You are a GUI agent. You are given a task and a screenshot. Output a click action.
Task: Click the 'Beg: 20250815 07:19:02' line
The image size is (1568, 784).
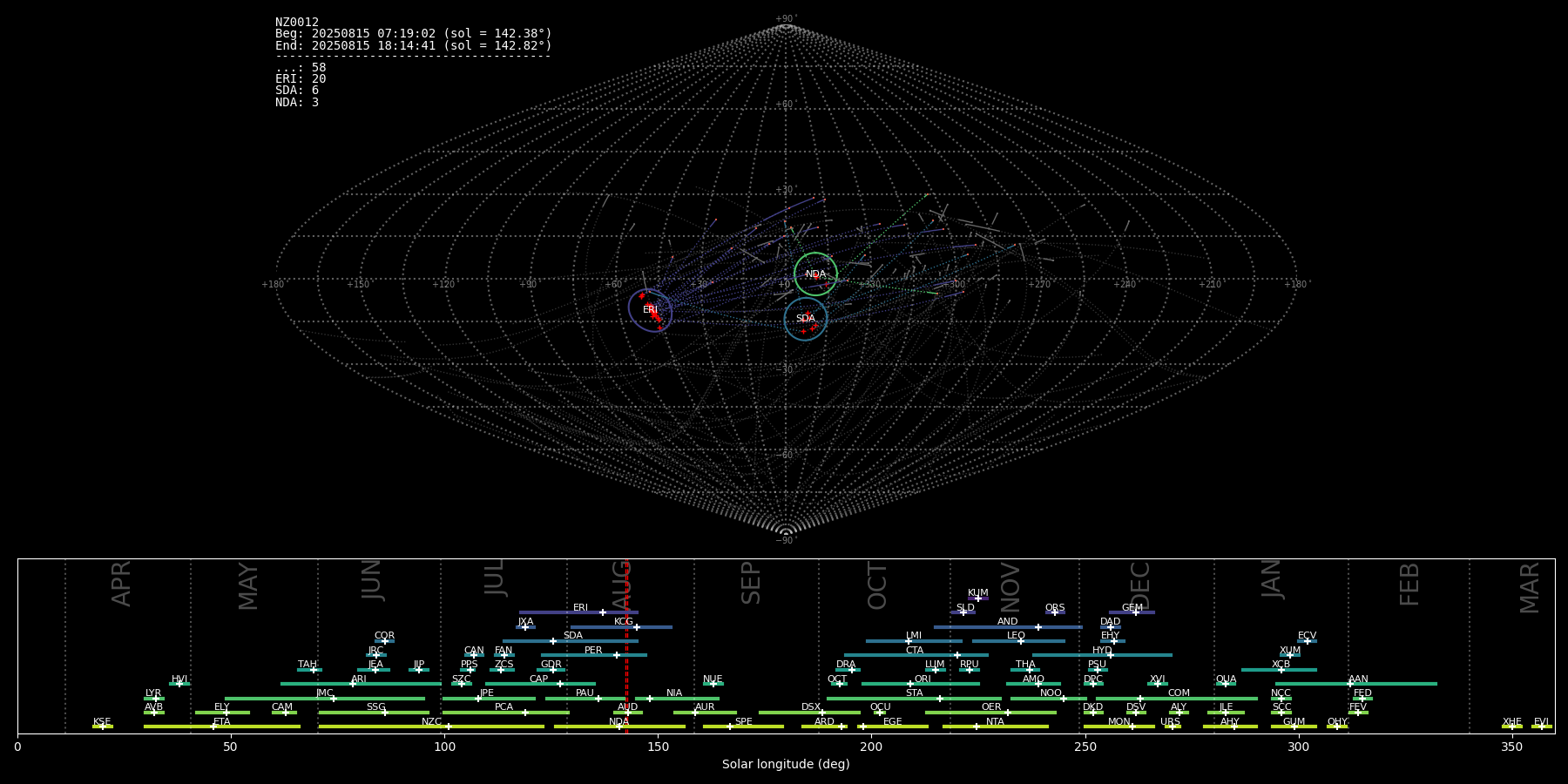tap(413, 34)
